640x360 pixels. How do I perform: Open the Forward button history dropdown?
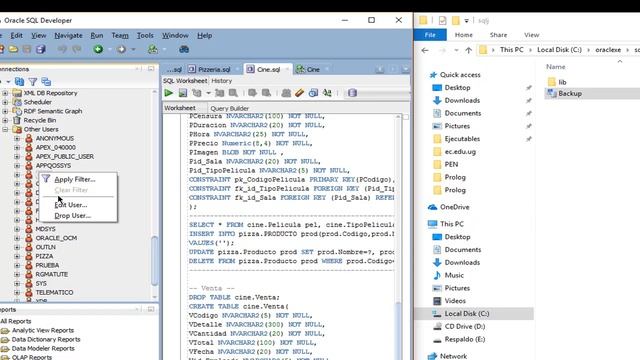coord(133,49)
